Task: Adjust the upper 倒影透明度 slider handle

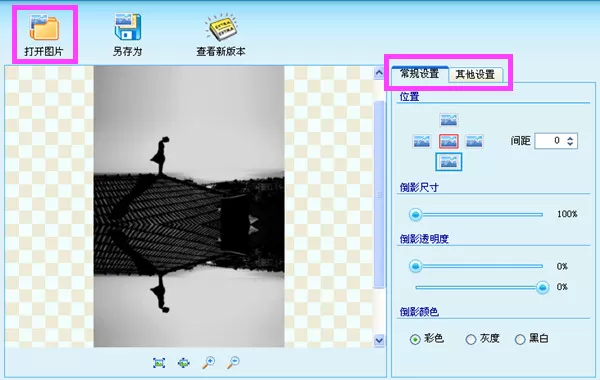Action: (415, 266)
